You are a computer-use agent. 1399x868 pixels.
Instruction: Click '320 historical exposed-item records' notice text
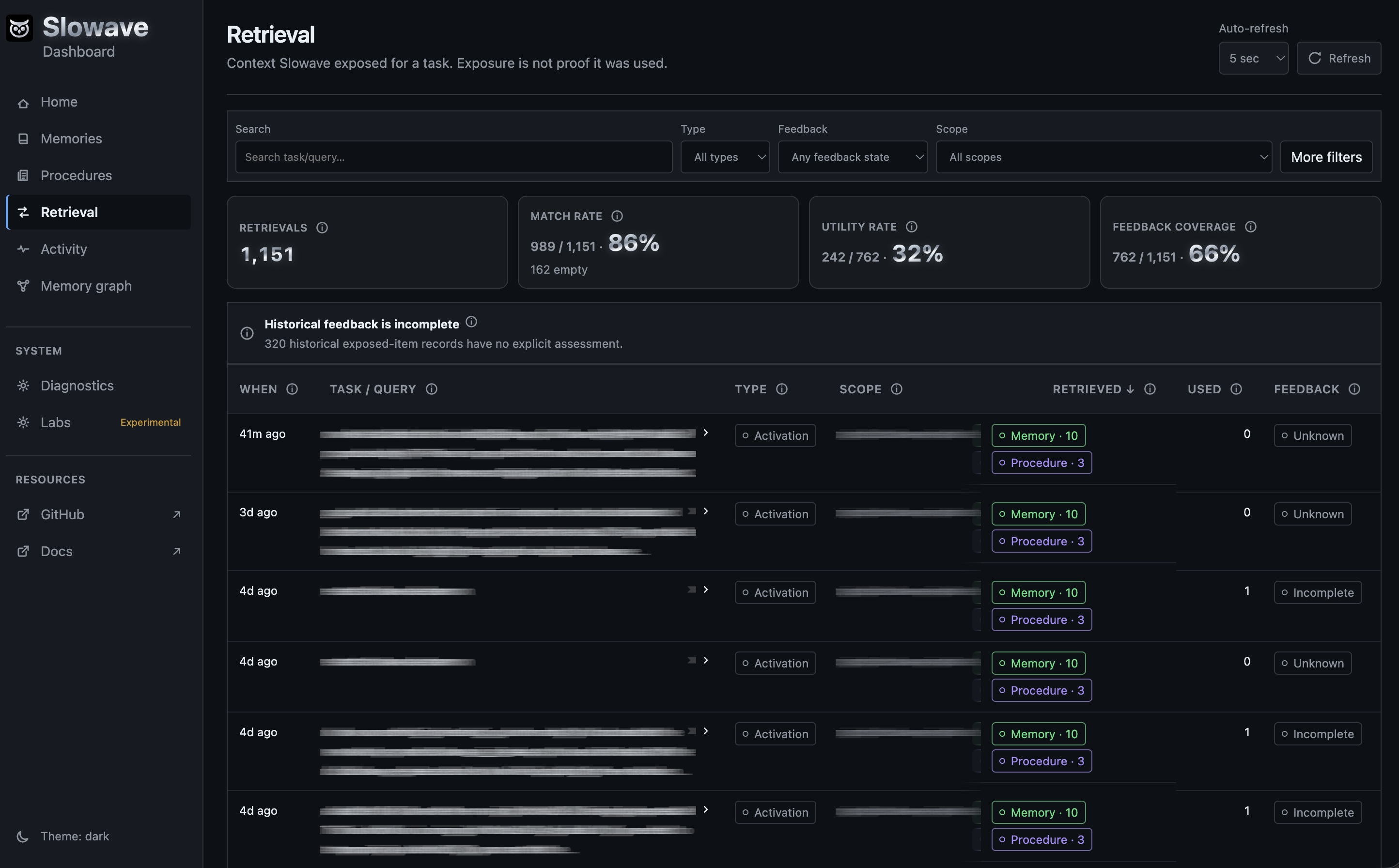click(443, 343)
